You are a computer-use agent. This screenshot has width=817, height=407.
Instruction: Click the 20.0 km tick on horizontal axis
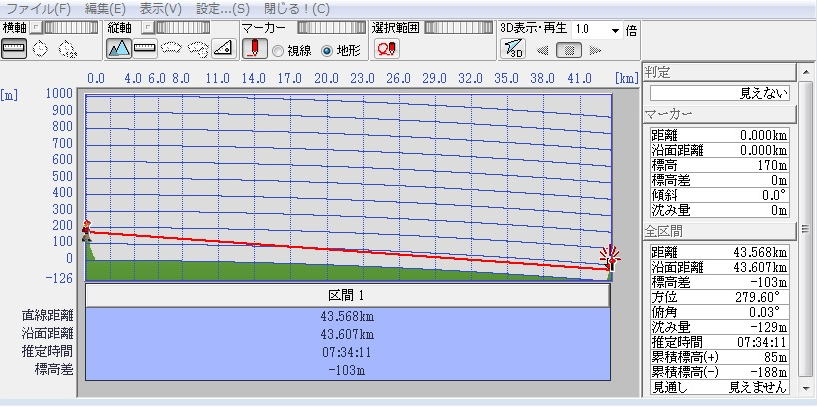click(326, 79)
